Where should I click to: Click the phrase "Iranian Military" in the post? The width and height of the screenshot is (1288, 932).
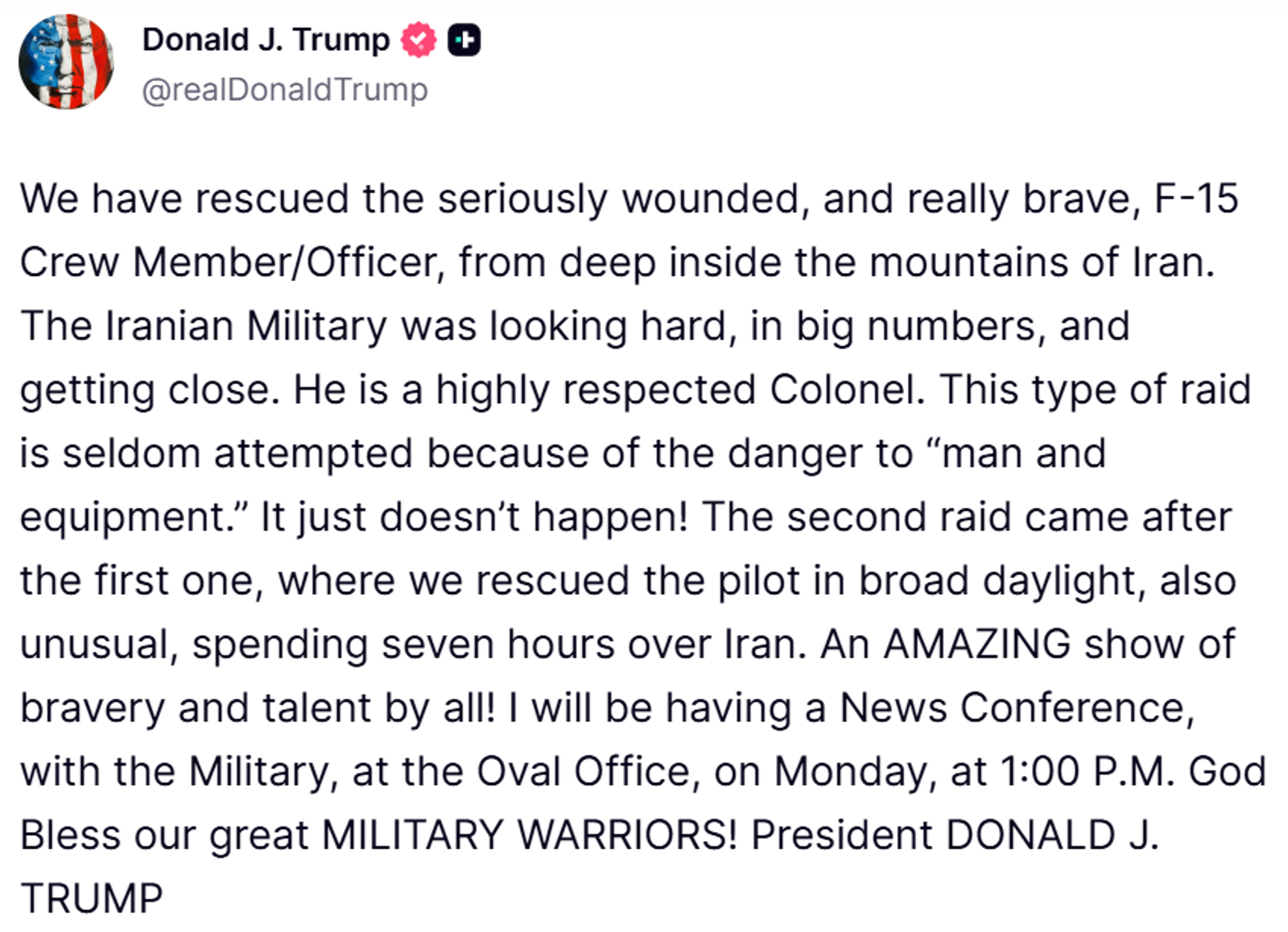coord(246,326)
